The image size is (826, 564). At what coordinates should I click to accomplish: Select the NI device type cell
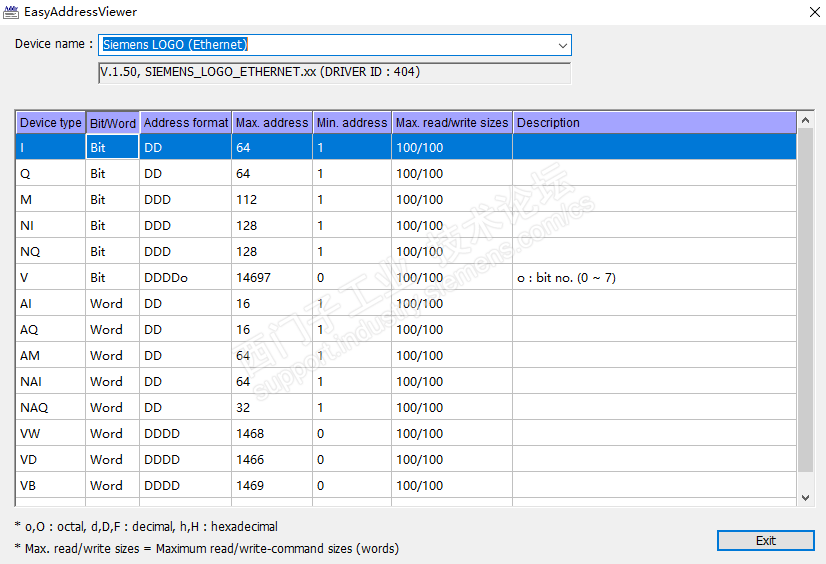point(51,225)
